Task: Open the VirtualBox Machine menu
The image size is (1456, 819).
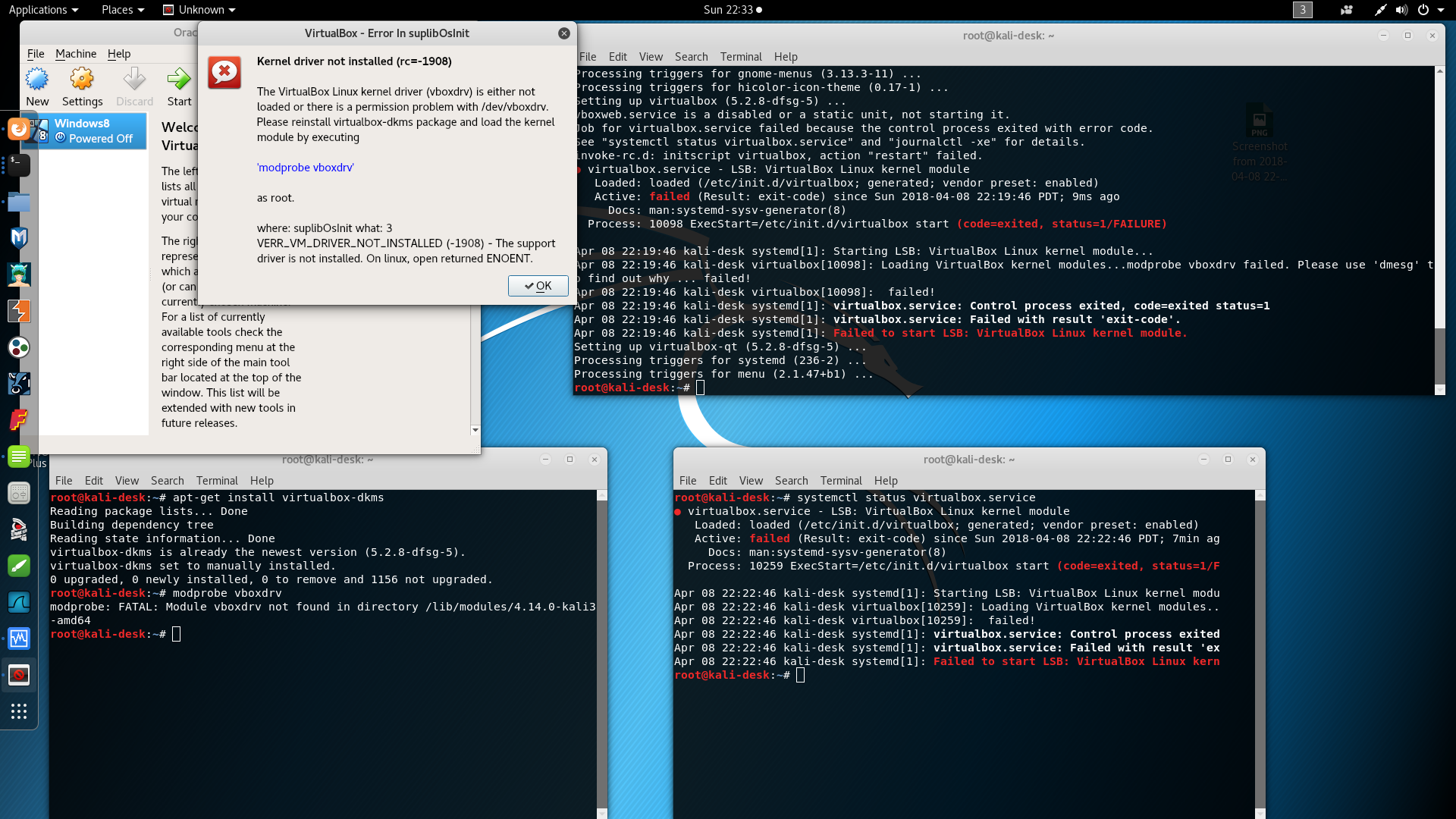Action: (76, 54)
